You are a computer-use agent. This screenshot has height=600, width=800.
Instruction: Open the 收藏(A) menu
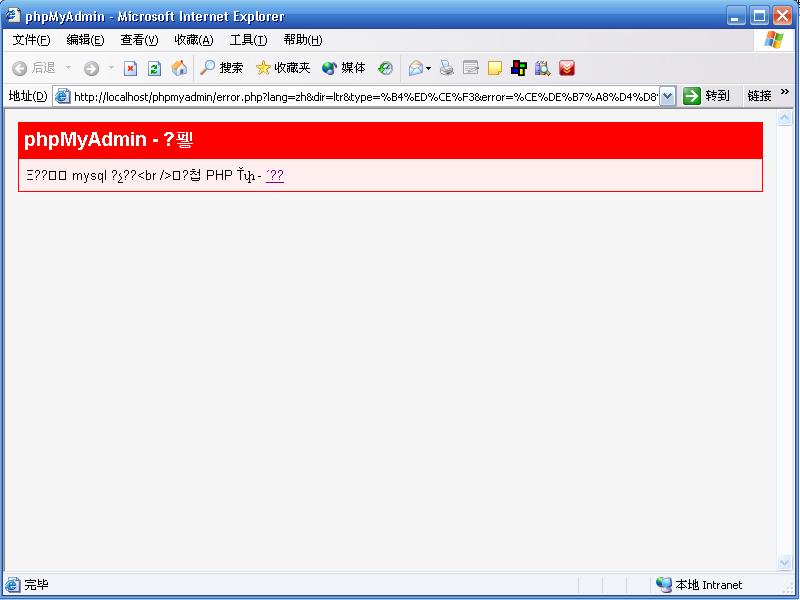click(194, 40)
